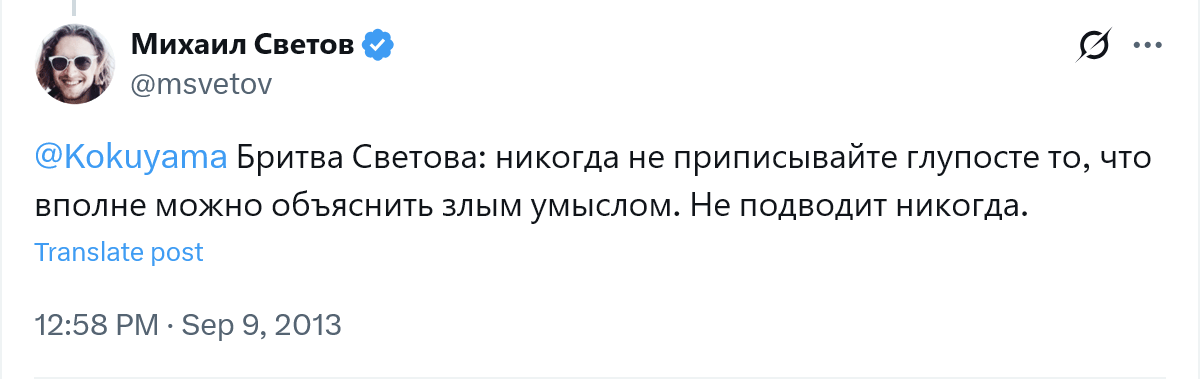Translate this post to English
The width and height of the screenshot is (1200, 379).
point(119,252)
